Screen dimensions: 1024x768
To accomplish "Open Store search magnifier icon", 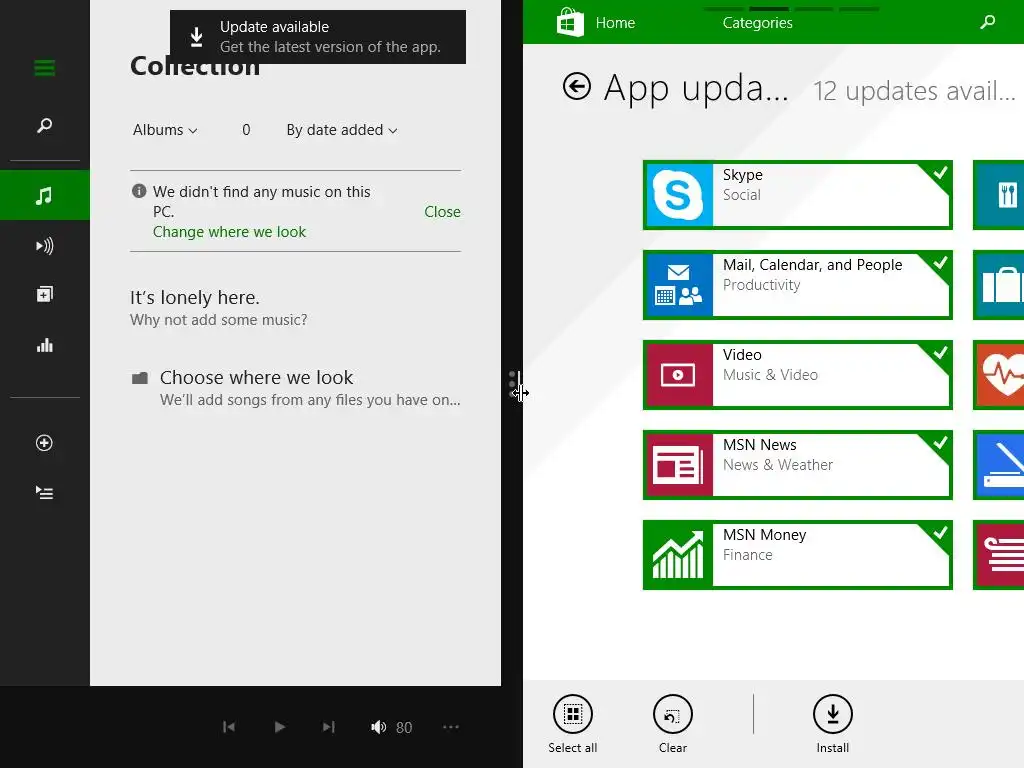I will pos(988,22).
